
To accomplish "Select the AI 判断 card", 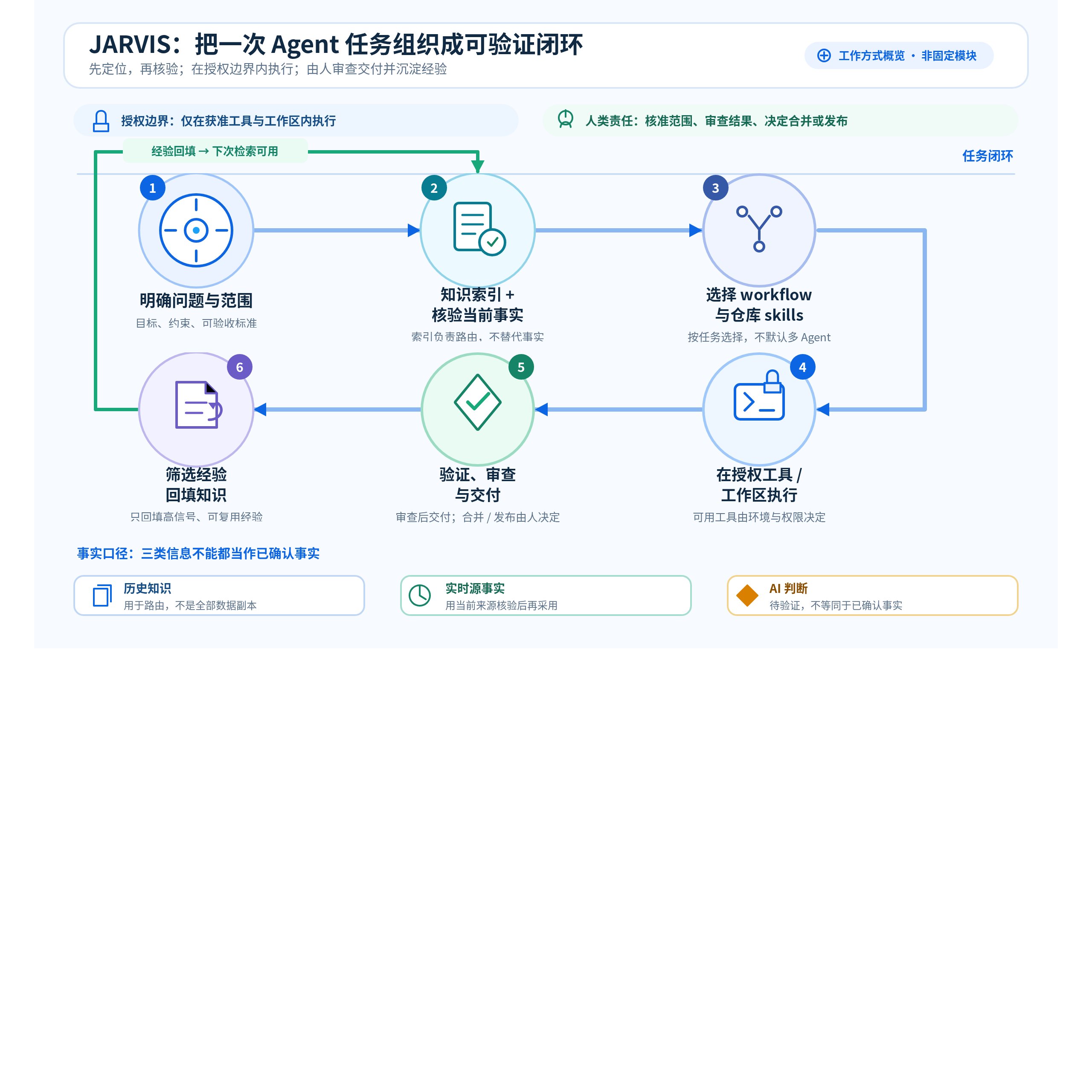I will click(873, 595).
